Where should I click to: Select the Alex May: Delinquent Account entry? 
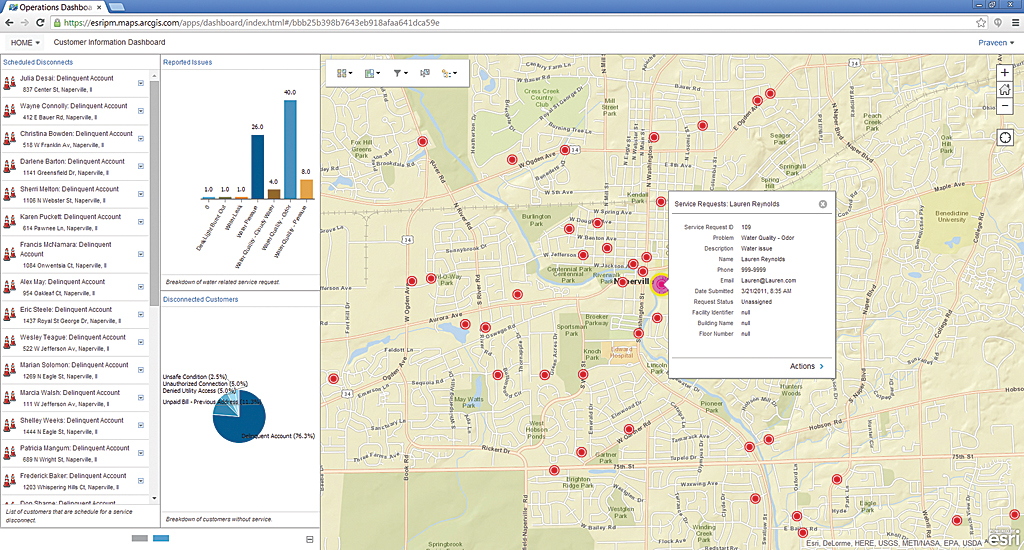click(x=74, y=287)
